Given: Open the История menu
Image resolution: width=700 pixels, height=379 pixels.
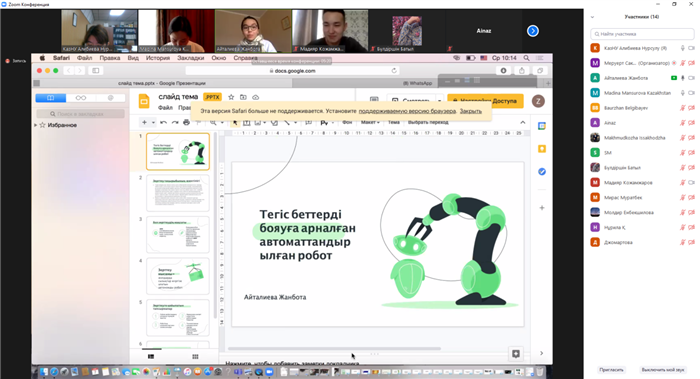Looking at the screenshot, I should tap(158, 58).
